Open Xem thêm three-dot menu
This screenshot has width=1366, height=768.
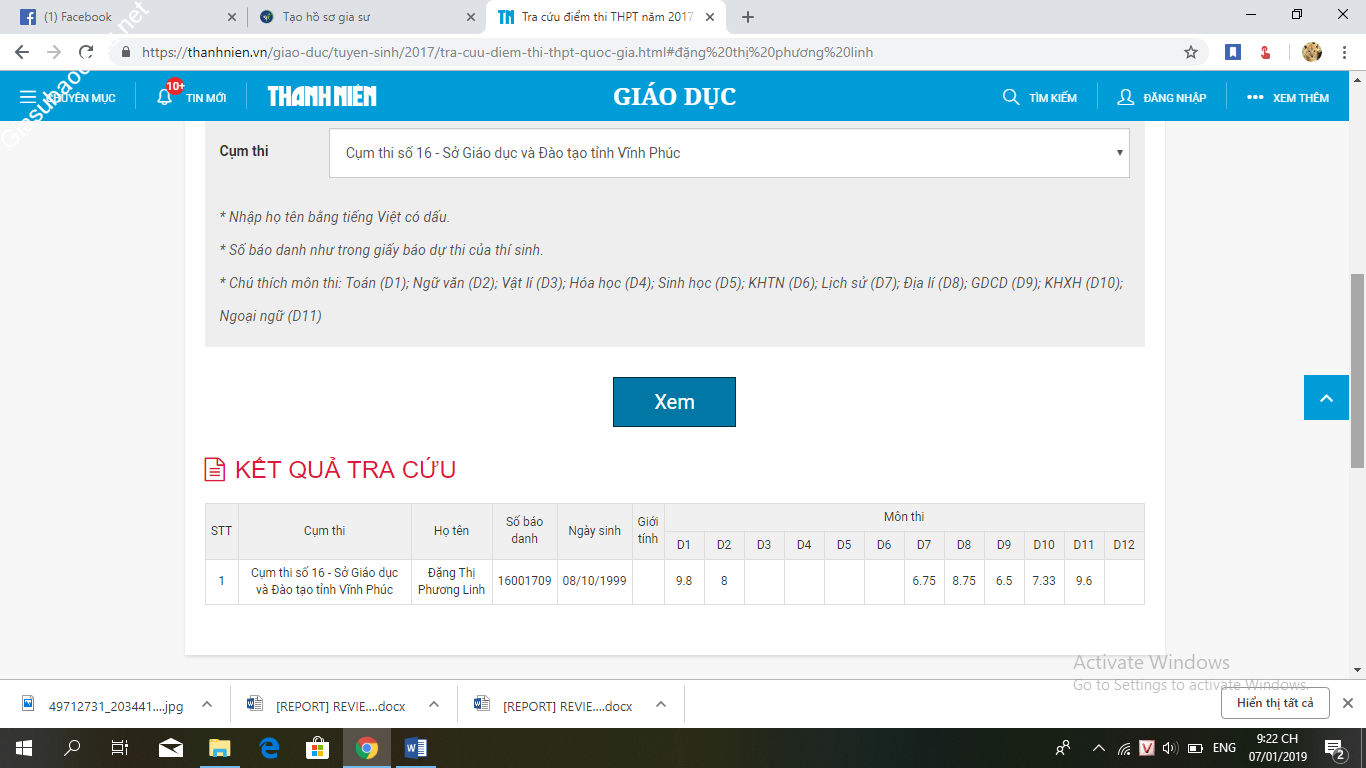tap(1255, 97)
